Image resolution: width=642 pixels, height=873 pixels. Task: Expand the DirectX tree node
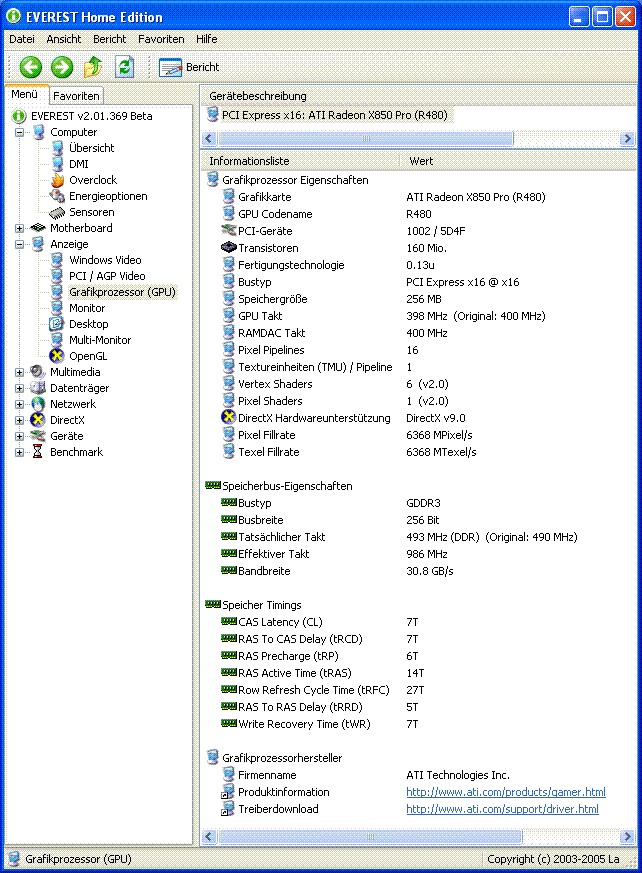[19, 420]
